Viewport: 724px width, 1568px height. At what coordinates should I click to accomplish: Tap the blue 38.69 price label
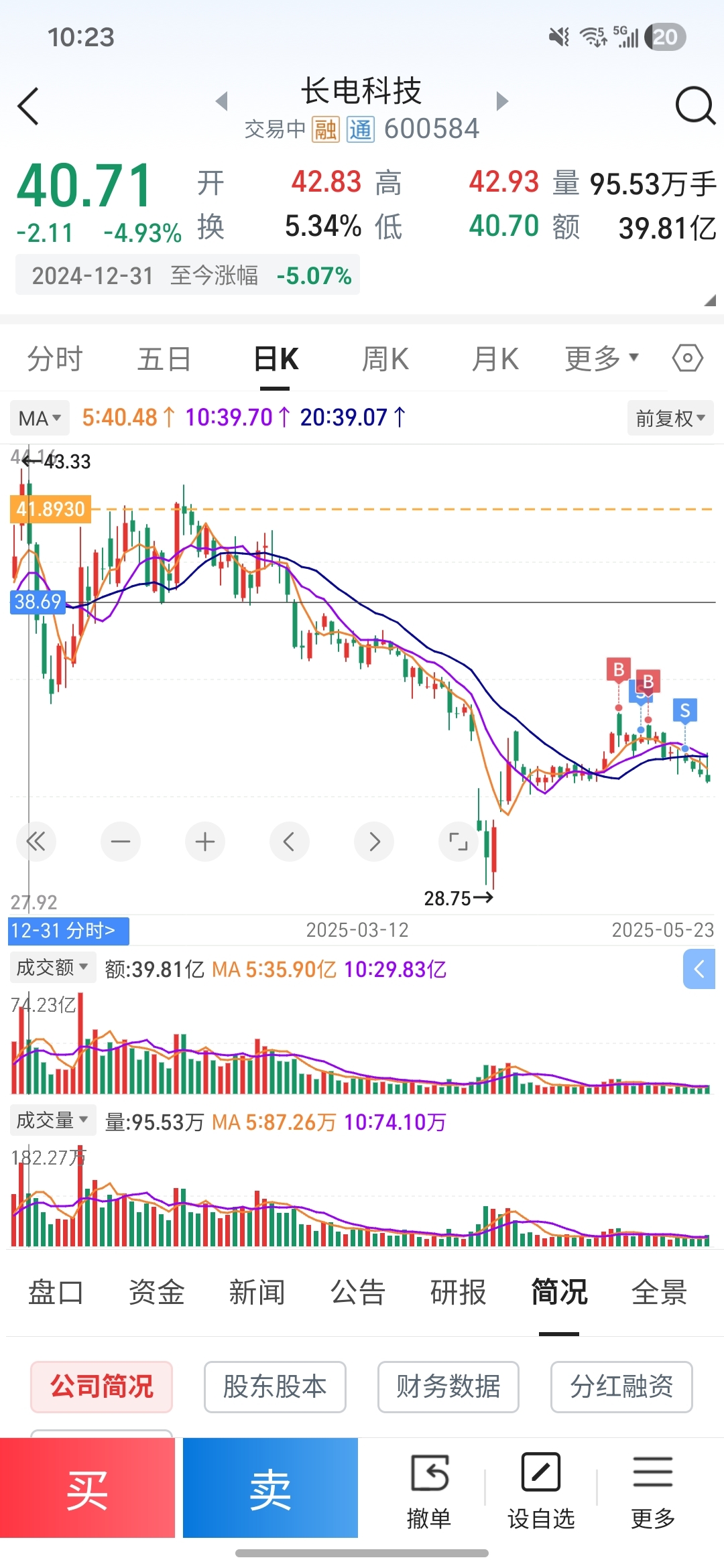[38, 601]
